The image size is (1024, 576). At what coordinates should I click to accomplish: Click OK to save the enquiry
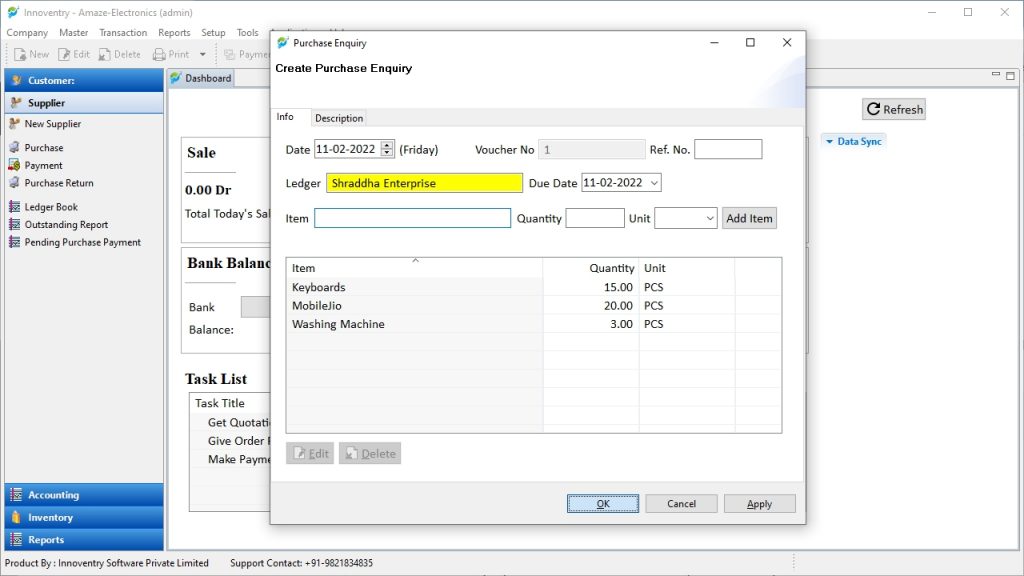pos(603,504)
